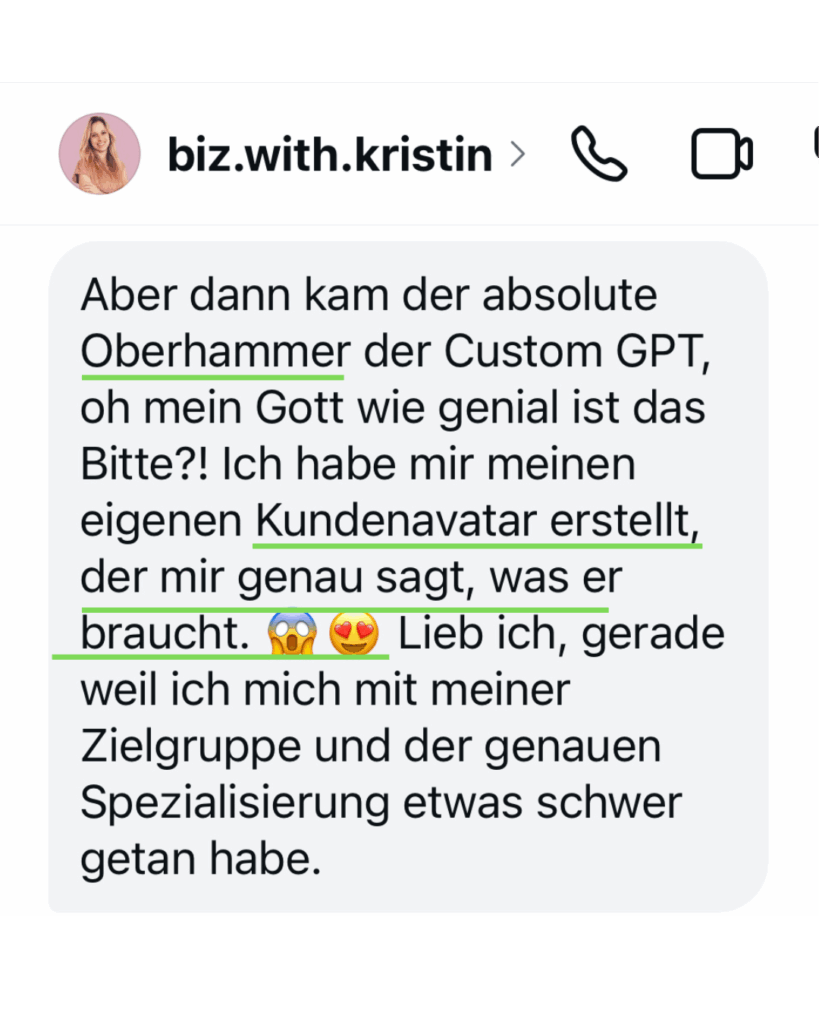The image size is (819, 1024).
Task: Select the underlined word braucht.
Action: (x=165, y=633)
